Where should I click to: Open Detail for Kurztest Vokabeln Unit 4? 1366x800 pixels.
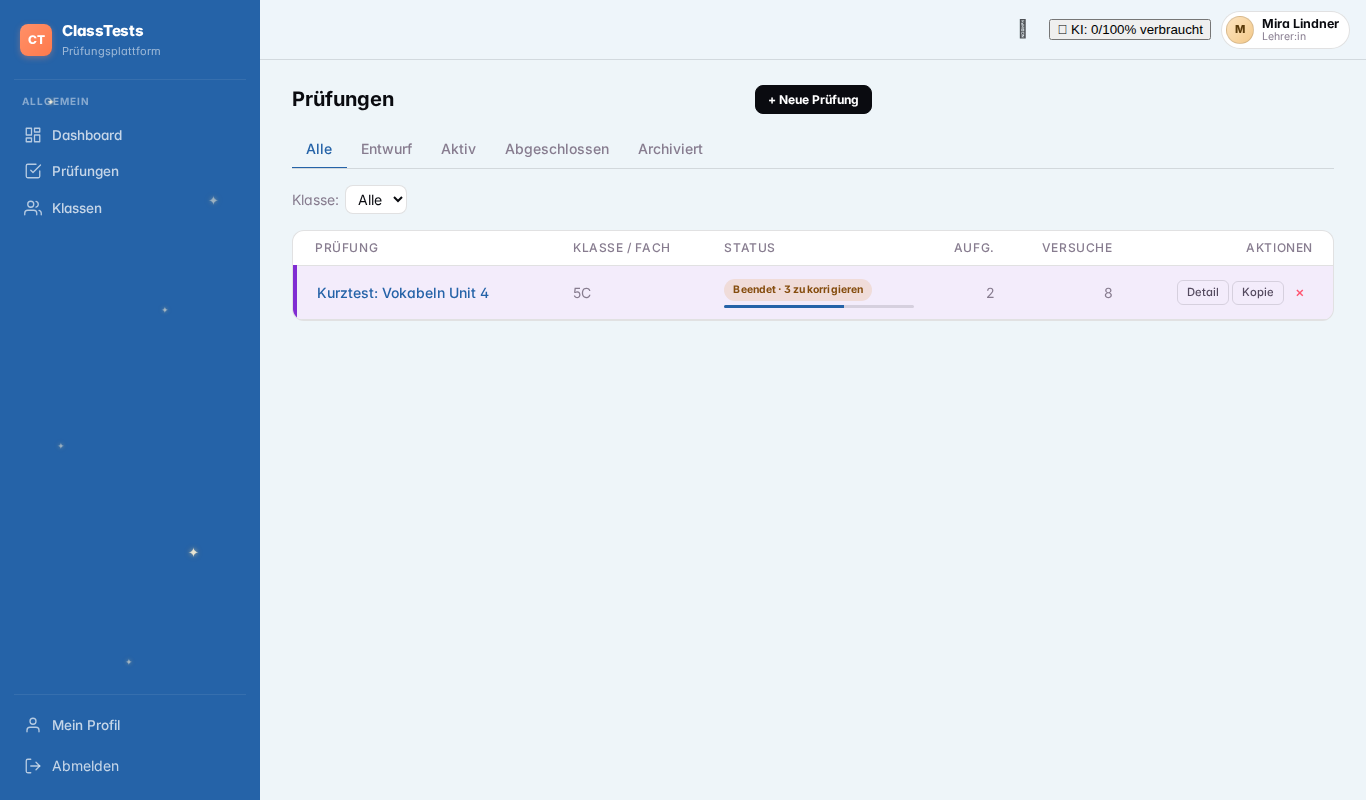1203,293
